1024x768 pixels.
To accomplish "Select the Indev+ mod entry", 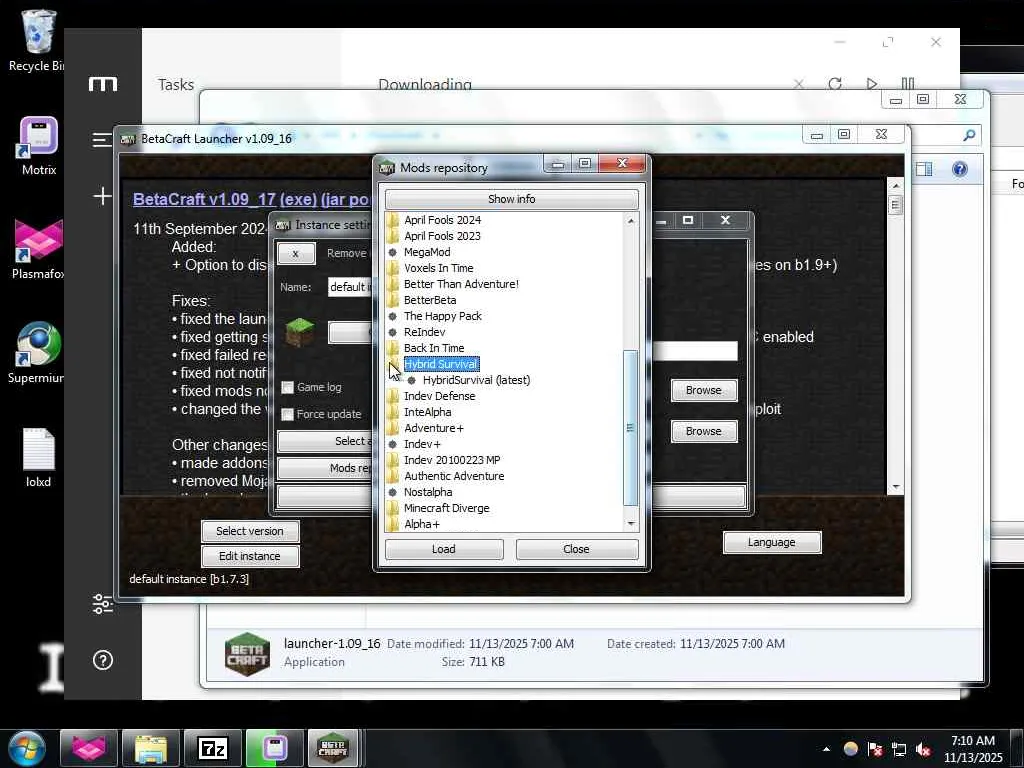I will [422, 444].
